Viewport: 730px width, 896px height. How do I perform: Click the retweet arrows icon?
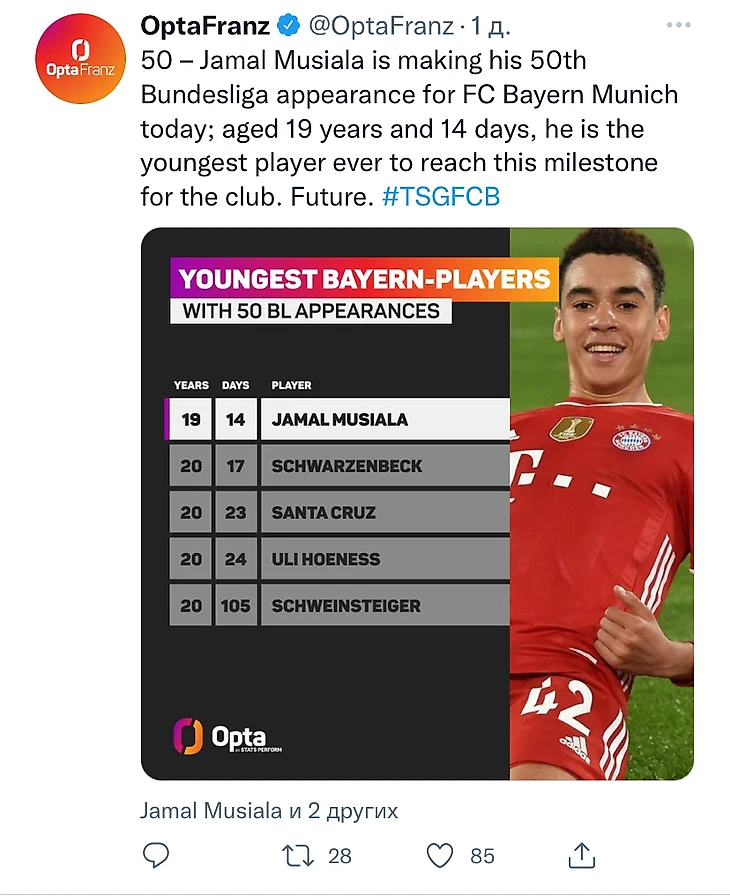pos(297,855)
